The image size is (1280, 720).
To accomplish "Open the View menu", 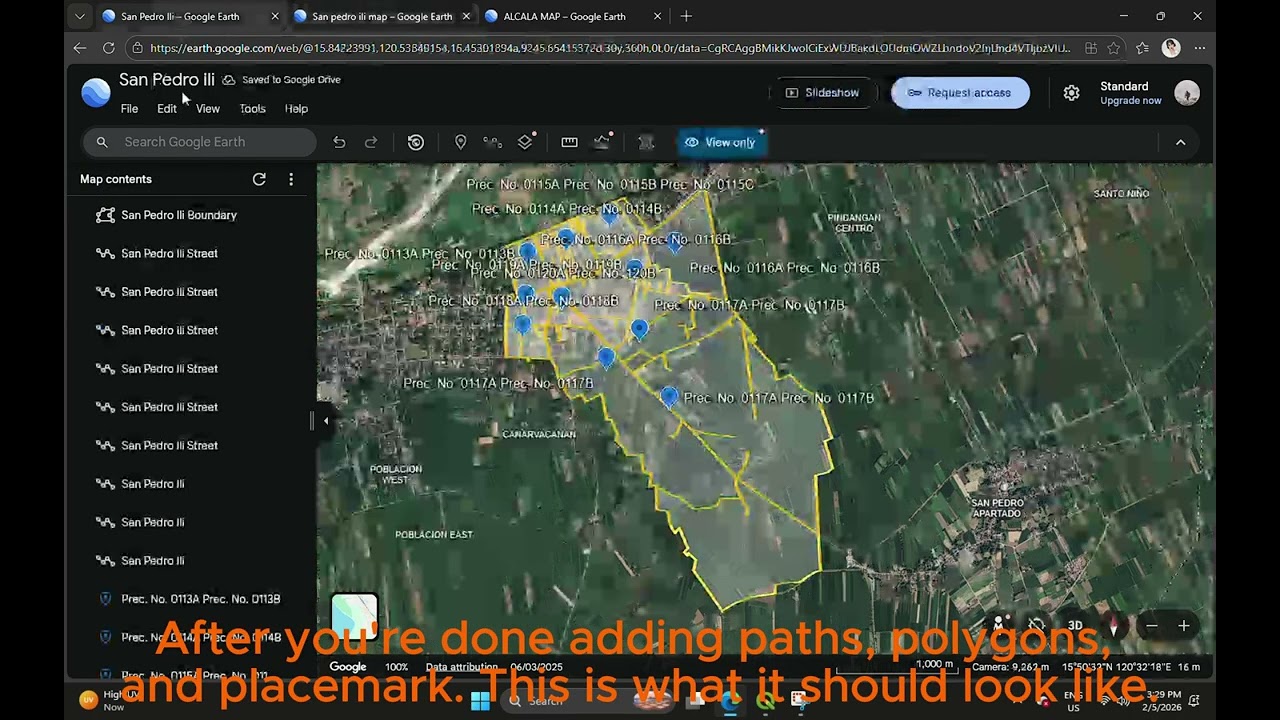I will click(207, 109).
